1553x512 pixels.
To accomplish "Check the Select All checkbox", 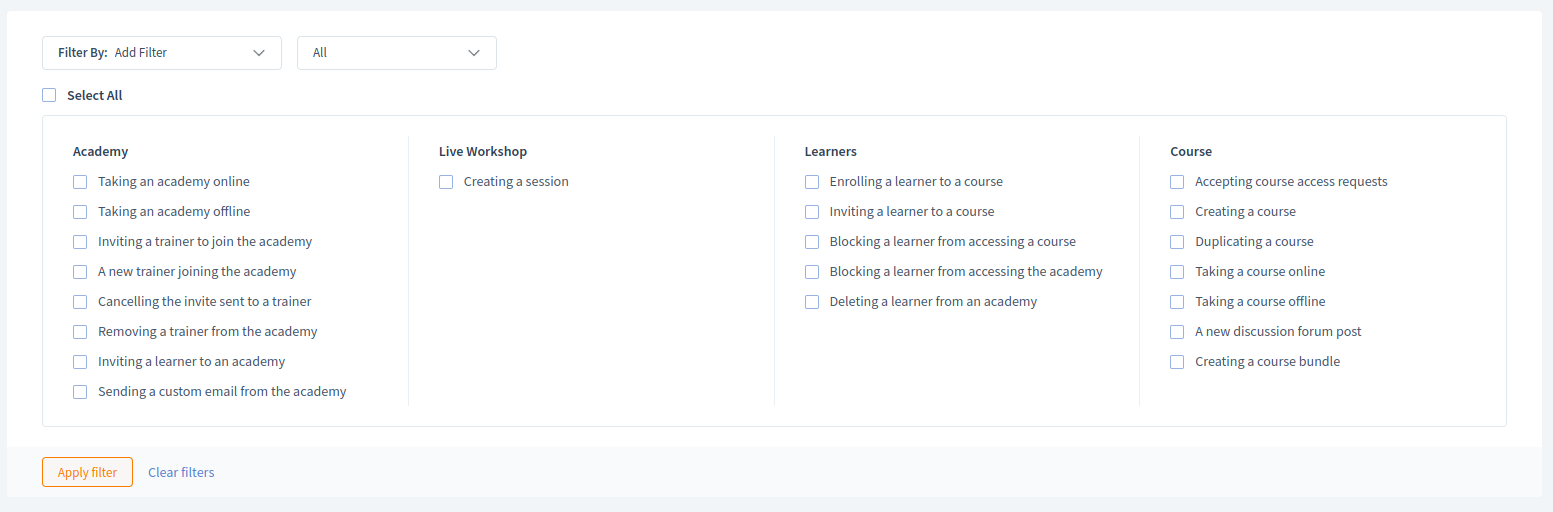I will [49, 95].
